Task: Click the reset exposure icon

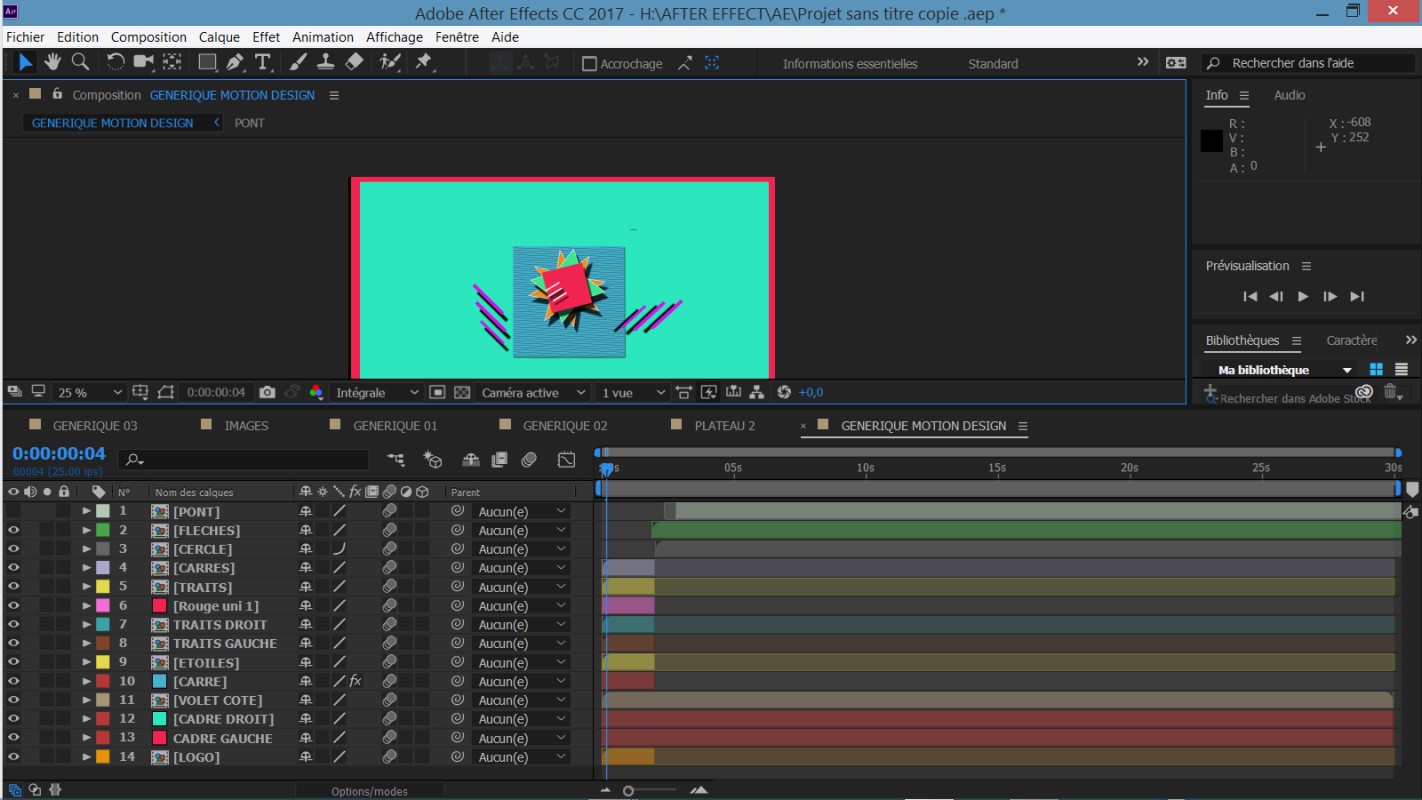Action: pyautogui.click(x=784, y=392)
